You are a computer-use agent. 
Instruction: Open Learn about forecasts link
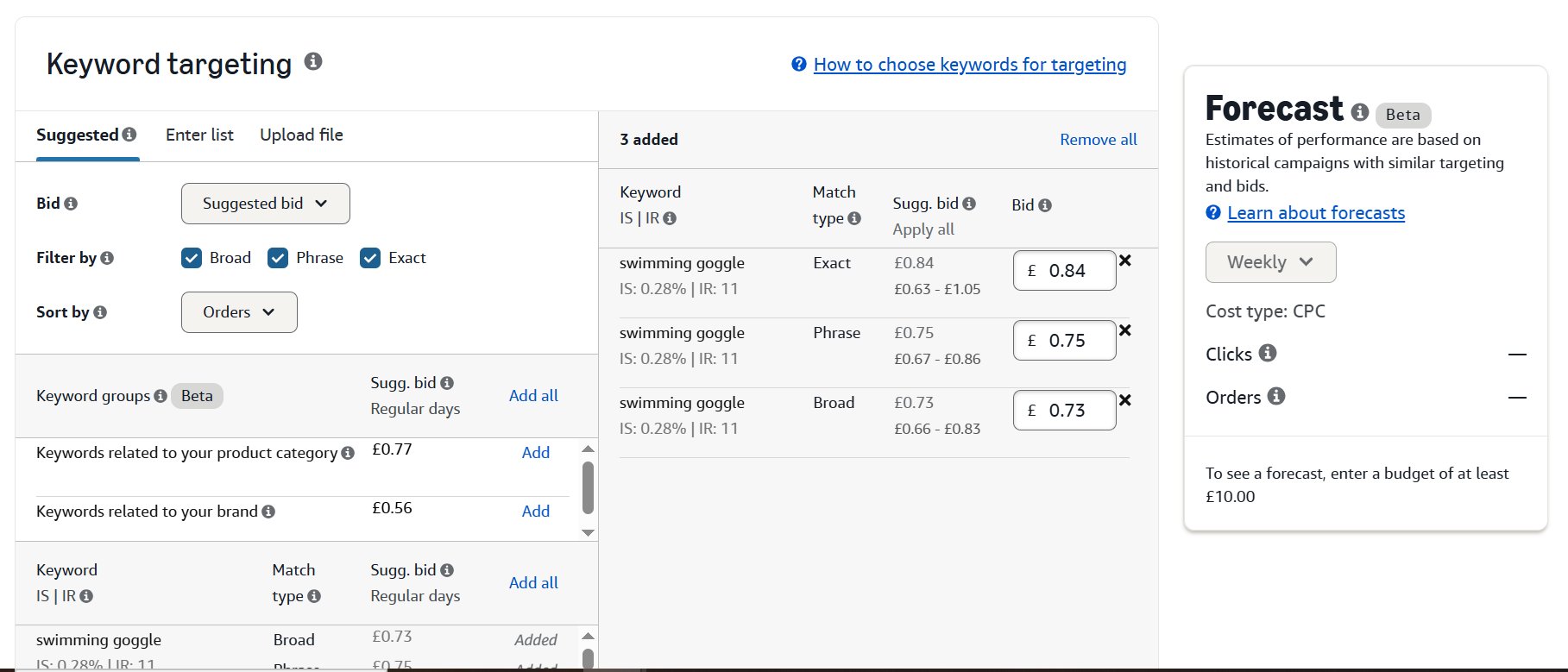point(1316,213)
